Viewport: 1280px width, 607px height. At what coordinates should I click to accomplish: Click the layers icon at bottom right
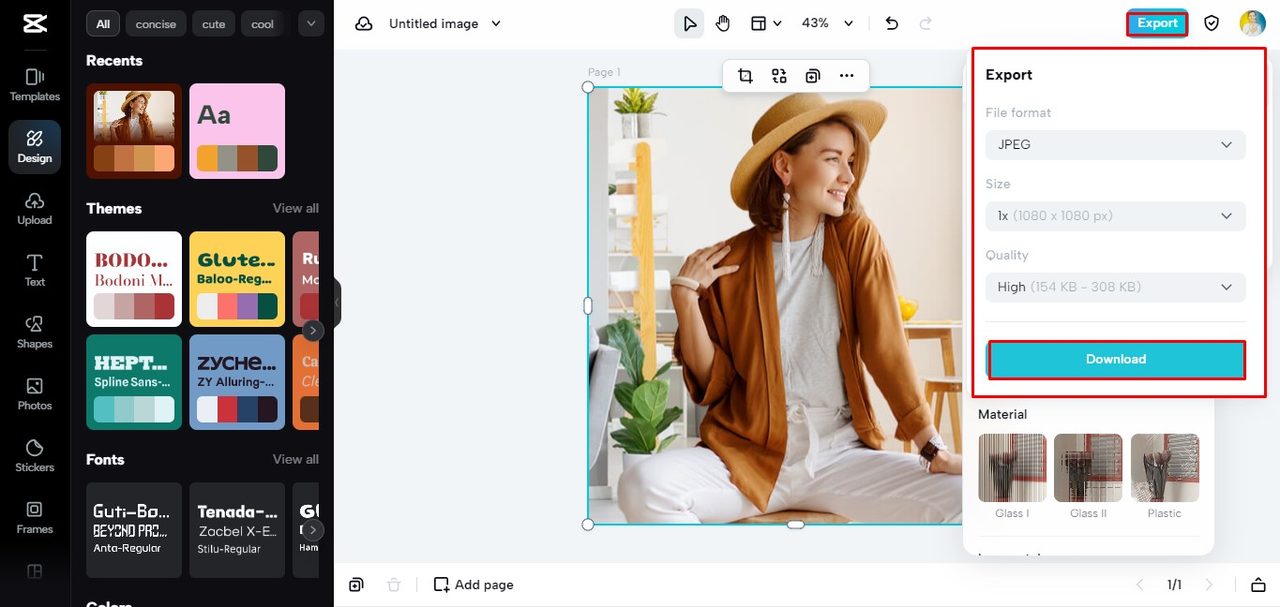1258,585
